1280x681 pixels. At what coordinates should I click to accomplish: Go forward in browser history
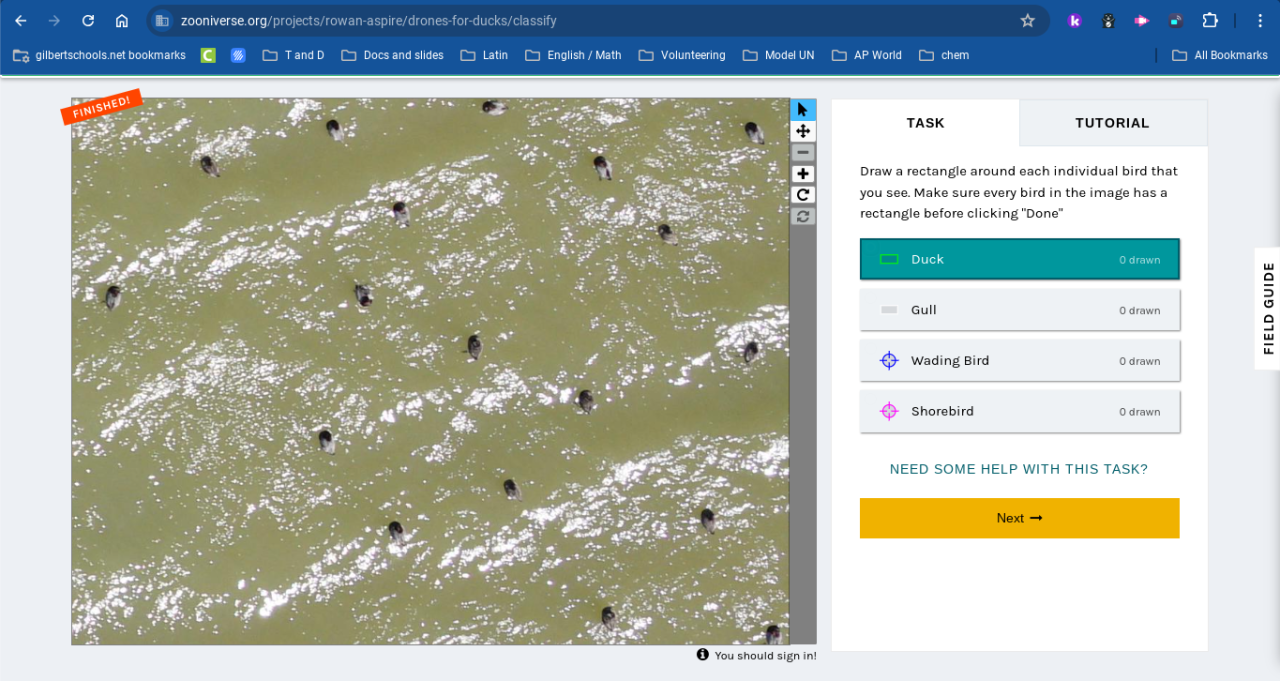coord(54,20)
